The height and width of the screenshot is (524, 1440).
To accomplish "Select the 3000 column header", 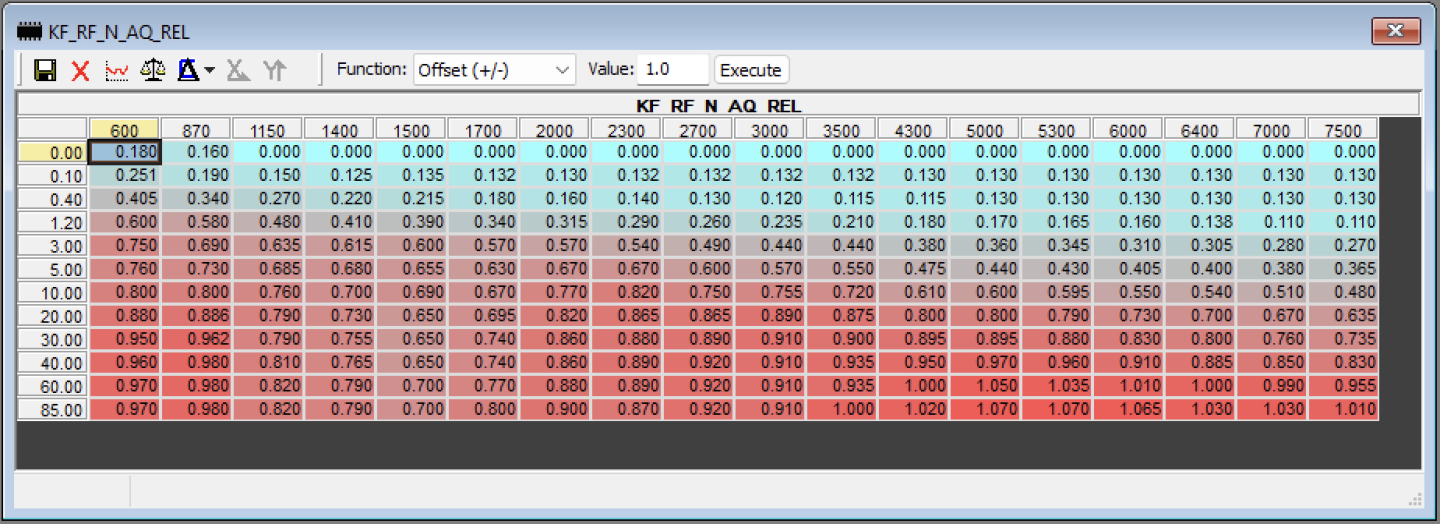I will point(769,130).
